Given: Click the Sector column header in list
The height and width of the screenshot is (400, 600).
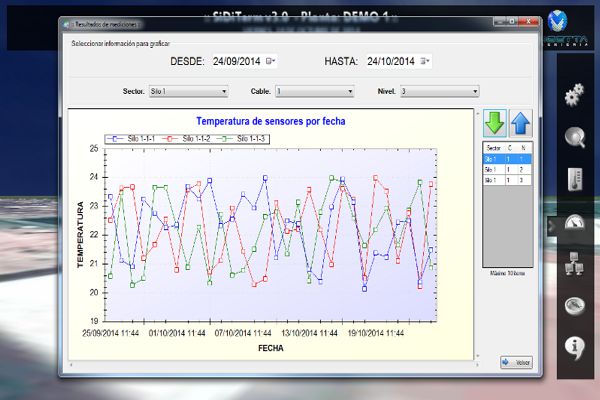Looking at the screenshot, I should (x=493, y=148).
